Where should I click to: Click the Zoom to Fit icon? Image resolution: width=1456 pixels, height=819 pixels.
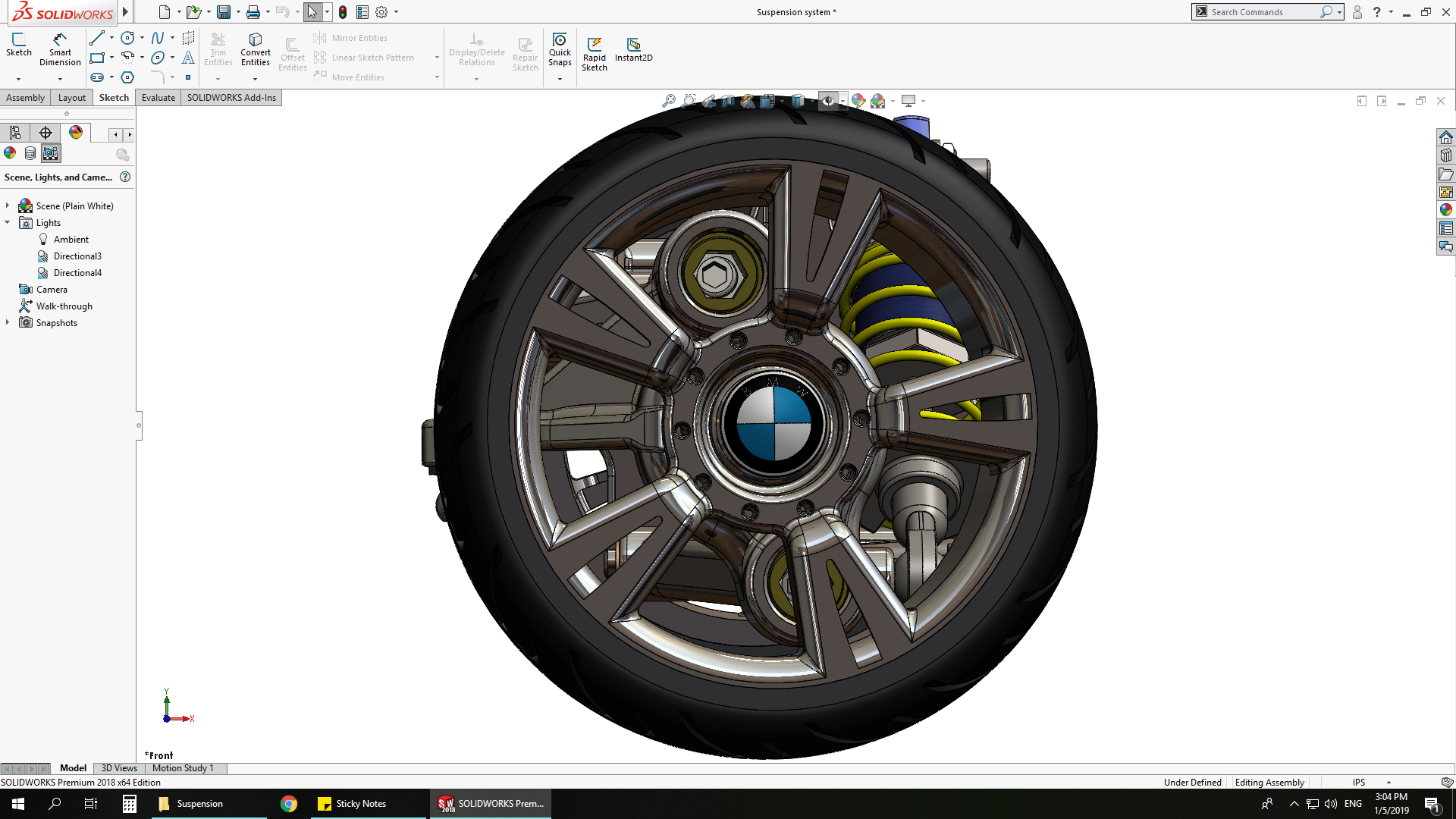669,101
